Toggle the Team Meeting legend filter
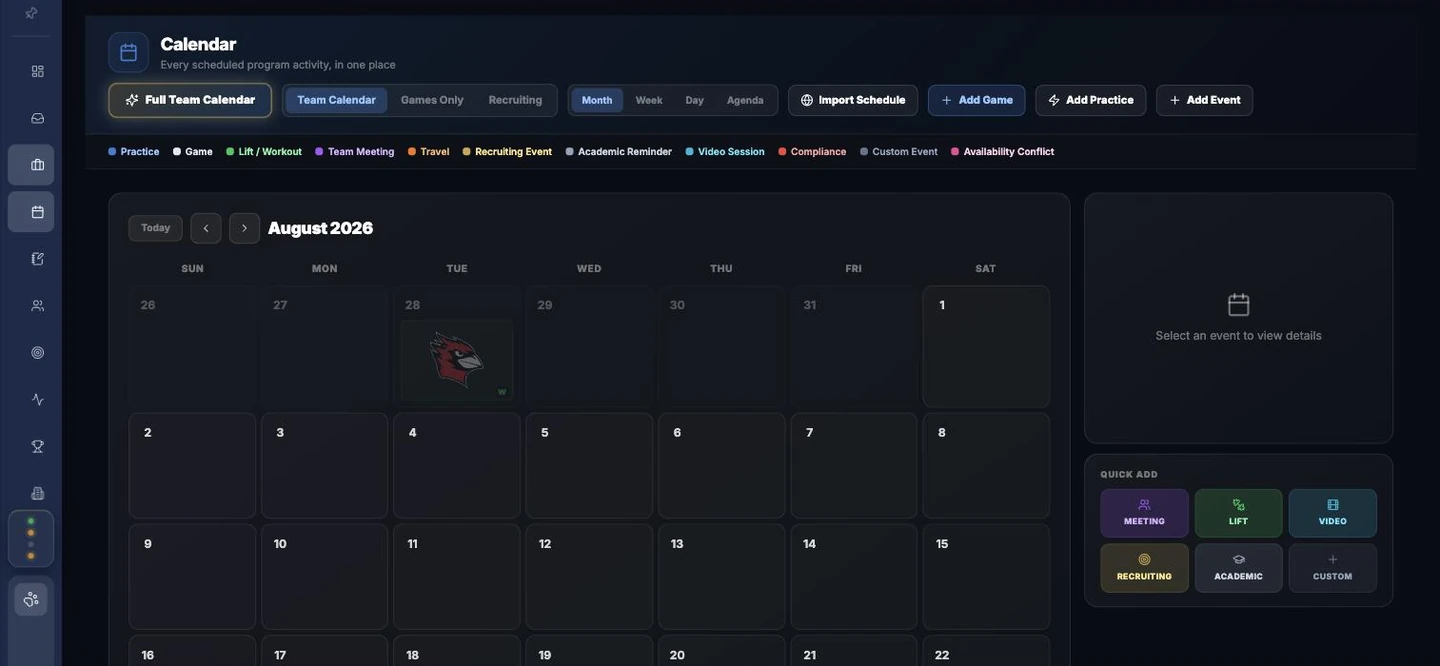Viewport: 1440px width, 666px height. tap(355, 152)
